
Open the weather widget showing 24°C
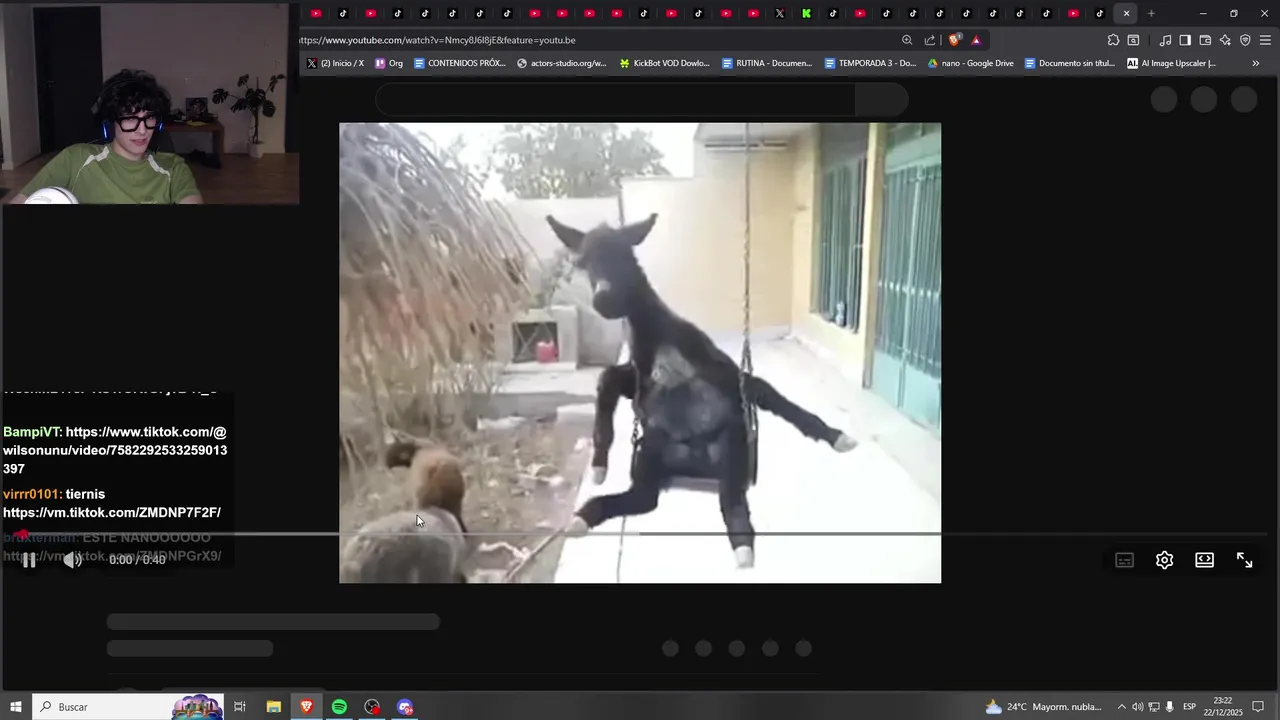[1044, 707]
